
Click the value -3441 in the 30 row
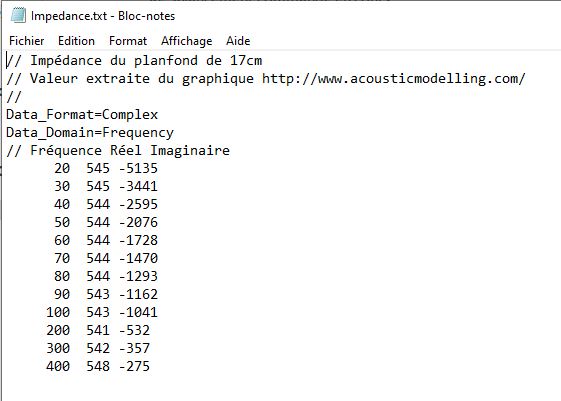[138, 186]
